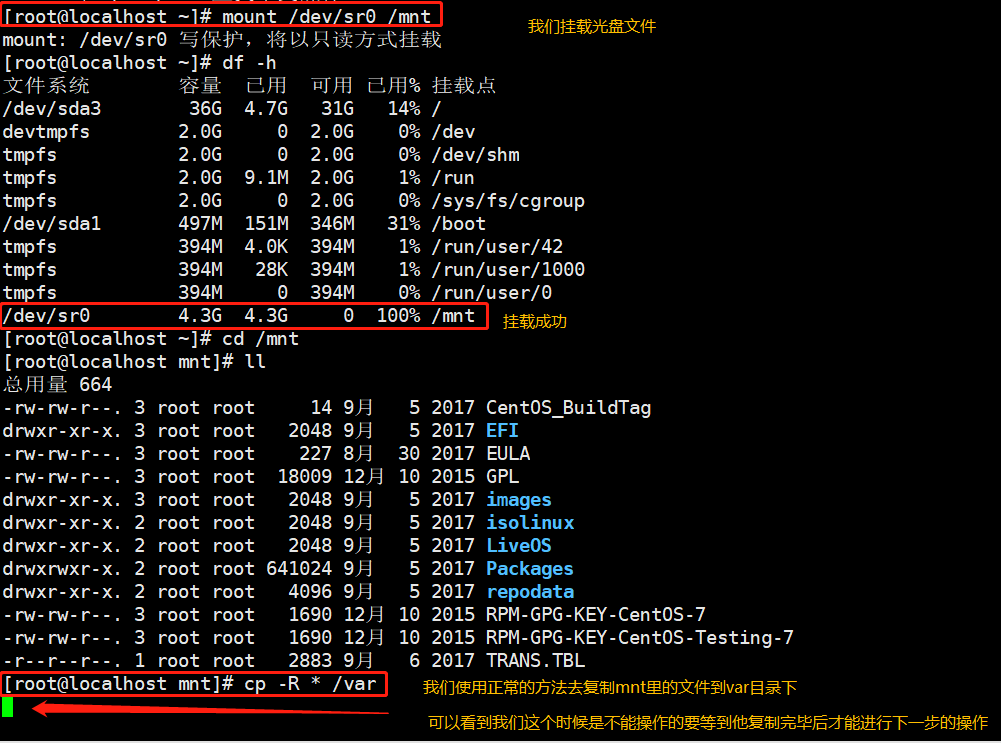1001x743 pixels.
Task: Click the RPM-GPG-KEY-CentOS-Testing-7 file name
Action: (640, 637)
